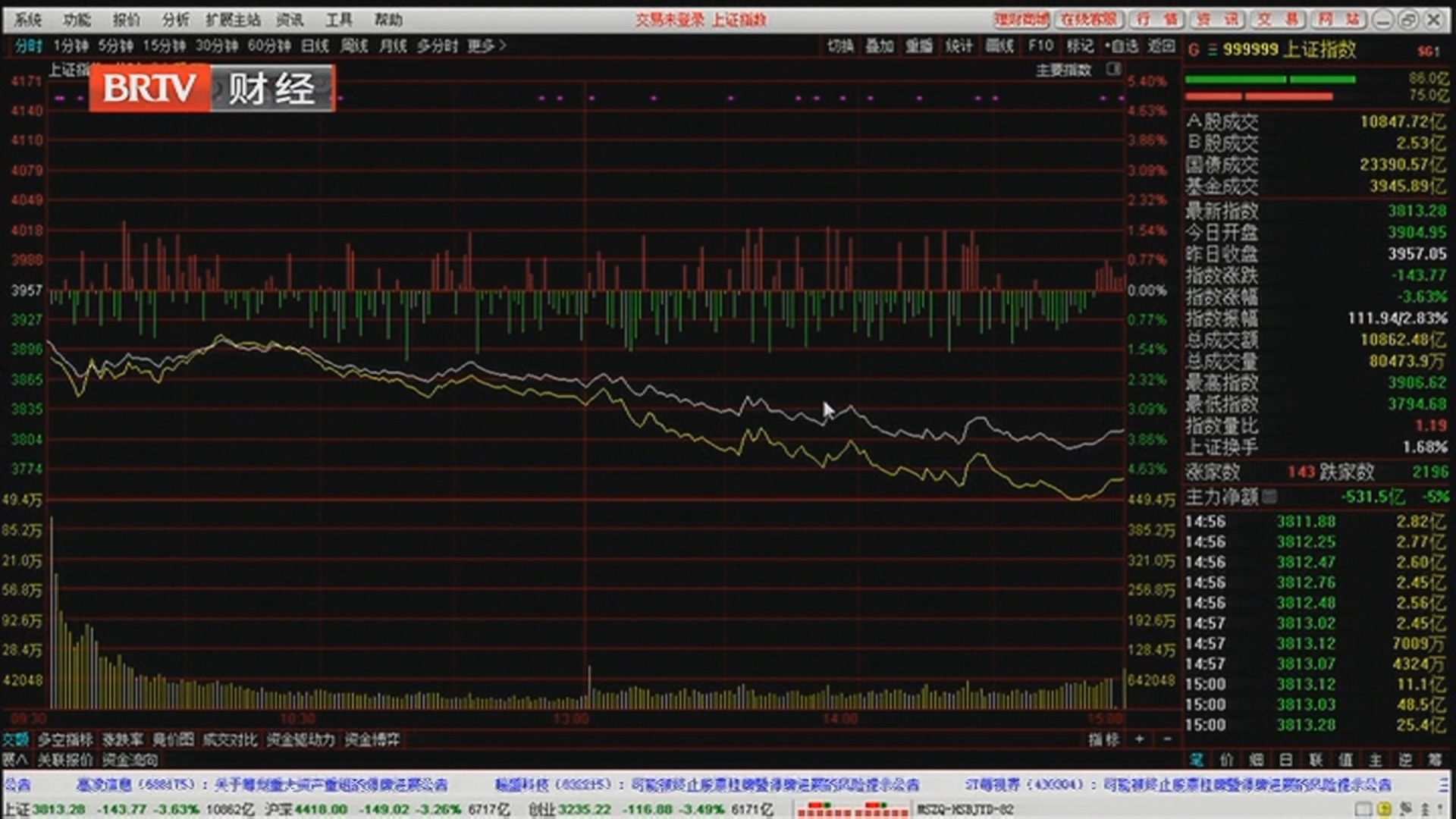Click the green list icon beside 999999
Viewport: 1456px width, 819px height.
click(x=1213, y=50)
